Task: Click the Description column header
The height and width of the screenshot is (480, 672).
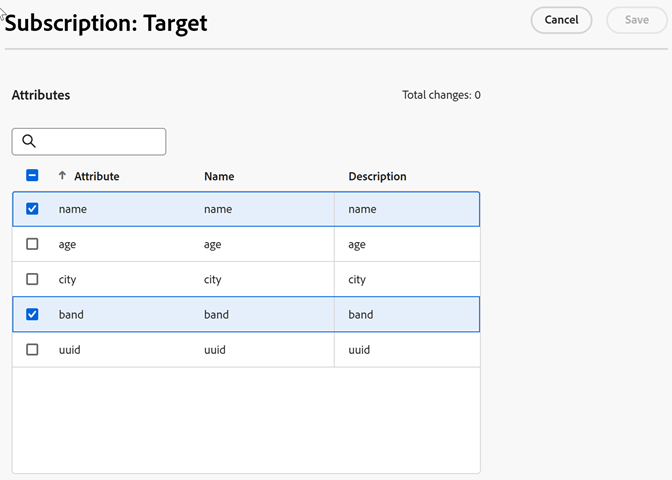Action: tap(377, 176)
